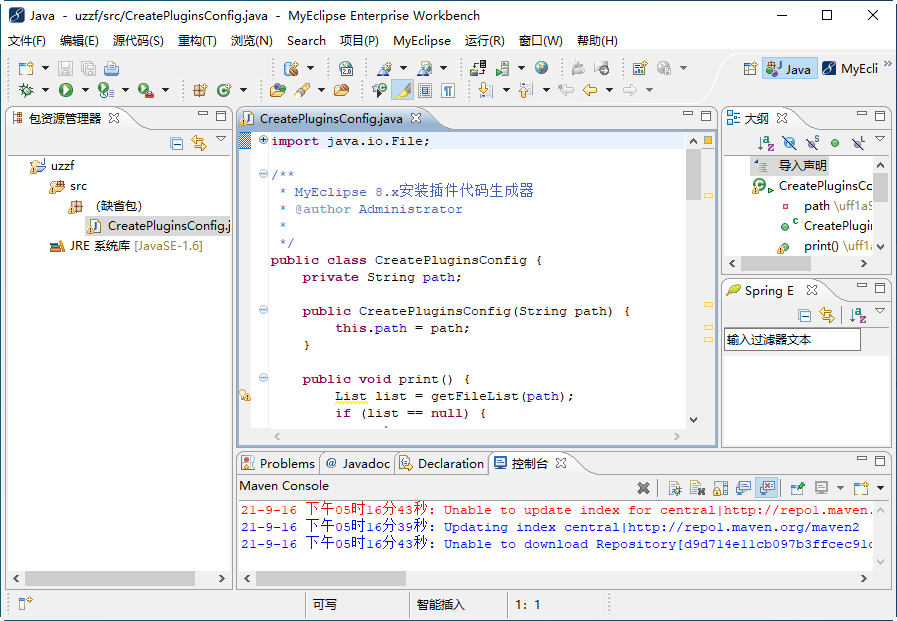Expand the folded import declarations
Viewport: 897px width, 621px height.
click(263, 140)
